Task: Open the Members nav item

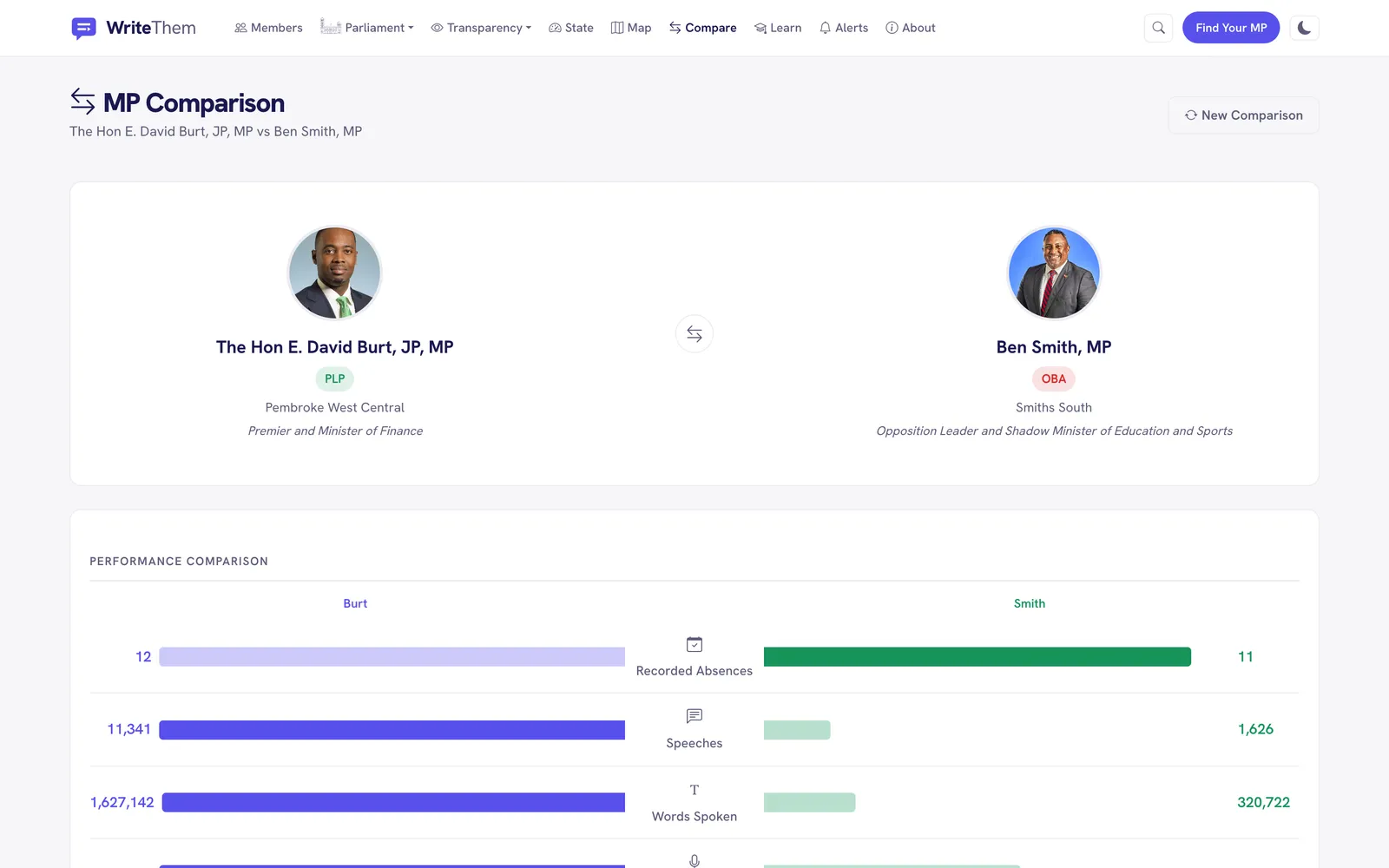Action: tap(268, 28)
